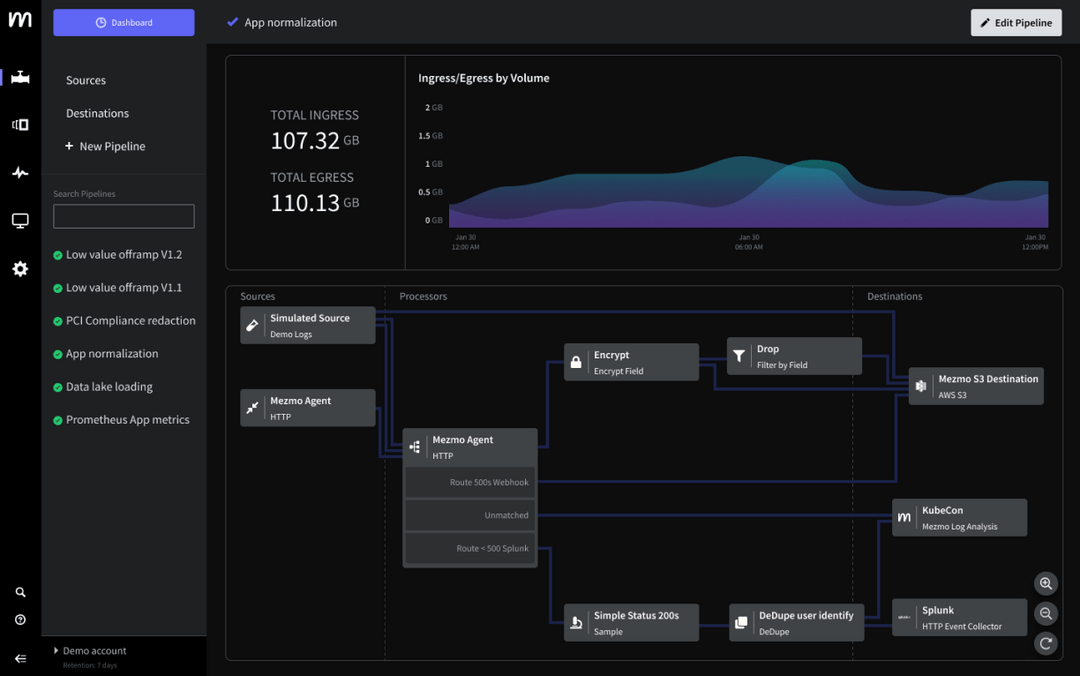Open the settings gear in the sidebar
The image size is (1080, 676).
tap(20, 268)
